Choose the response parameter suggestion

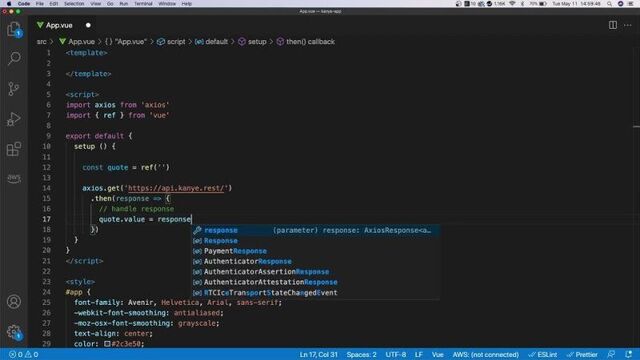point(316,230)
